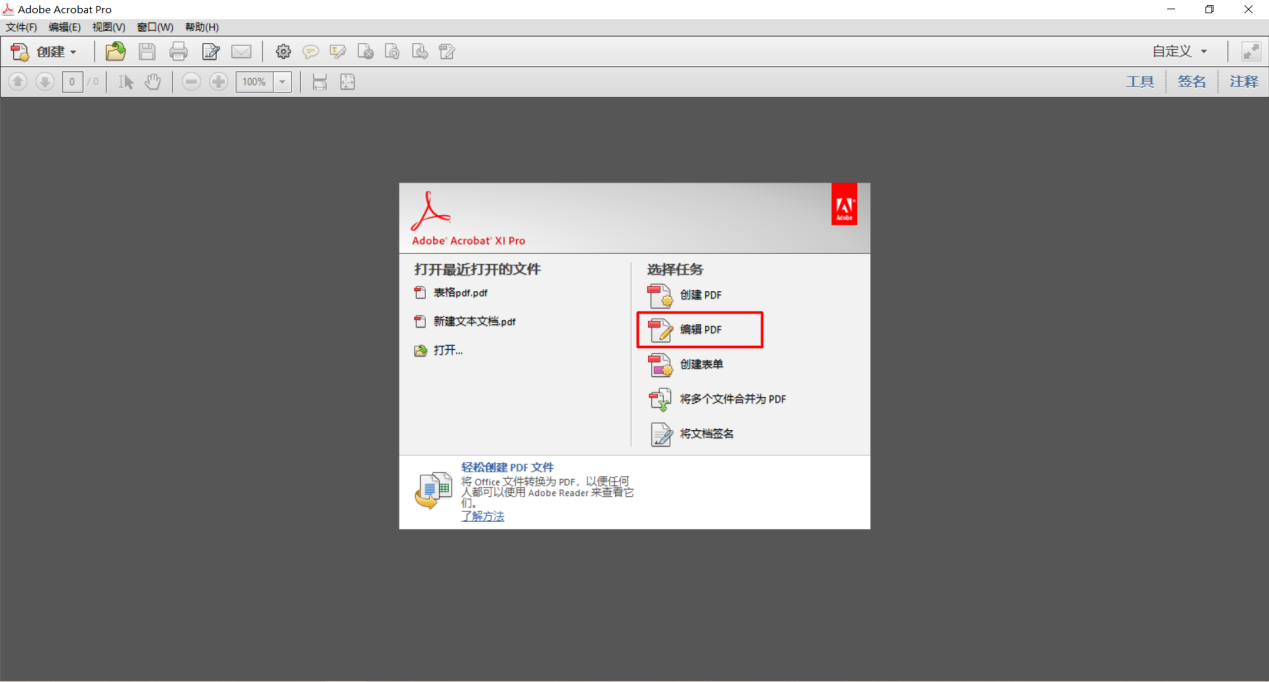
Task: Click the scrolling mode page icon
Action: coord(320,82)
